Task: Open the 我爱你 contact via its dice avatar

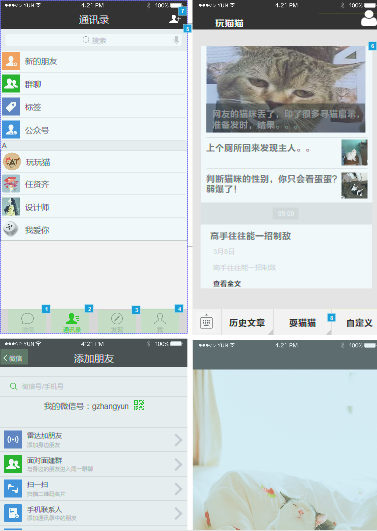Action: [11, 229]
